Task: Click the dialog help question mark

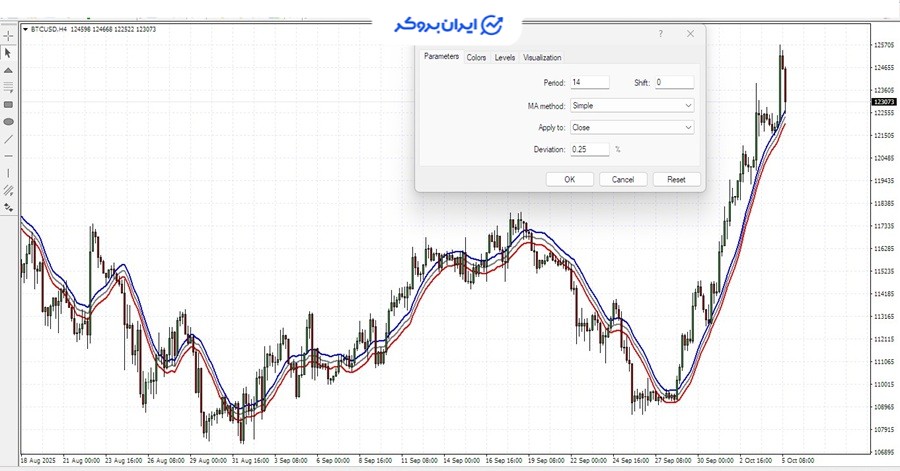Action: tap(660, 34)
